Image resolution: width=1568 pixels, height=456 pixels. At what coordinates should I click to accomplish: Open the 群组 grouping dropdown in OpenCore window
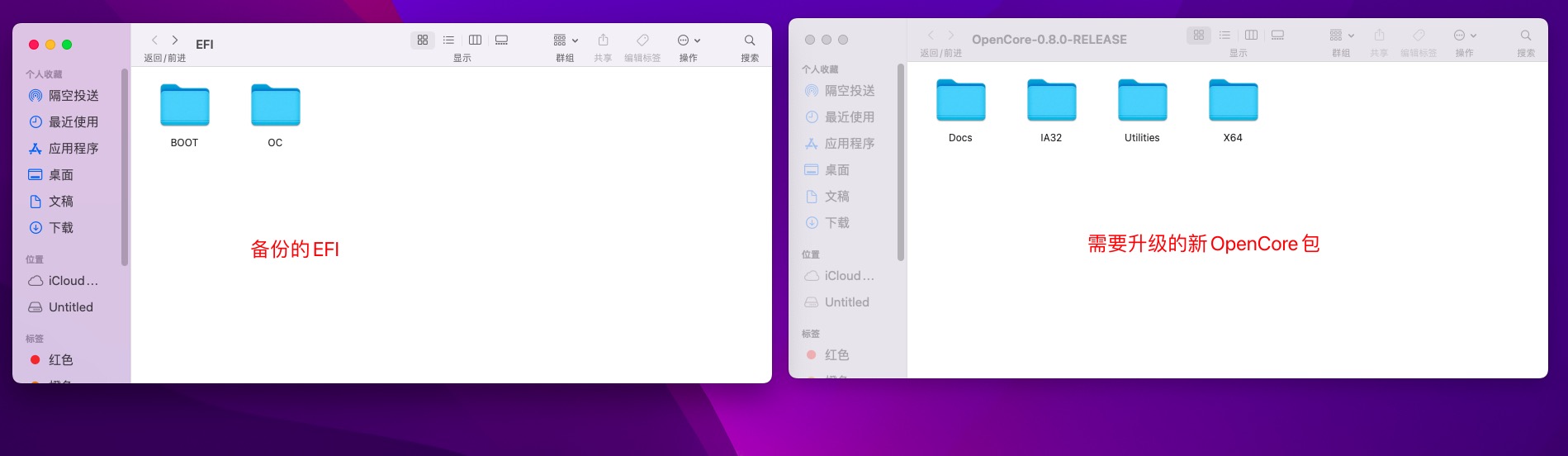point(1342,35)
